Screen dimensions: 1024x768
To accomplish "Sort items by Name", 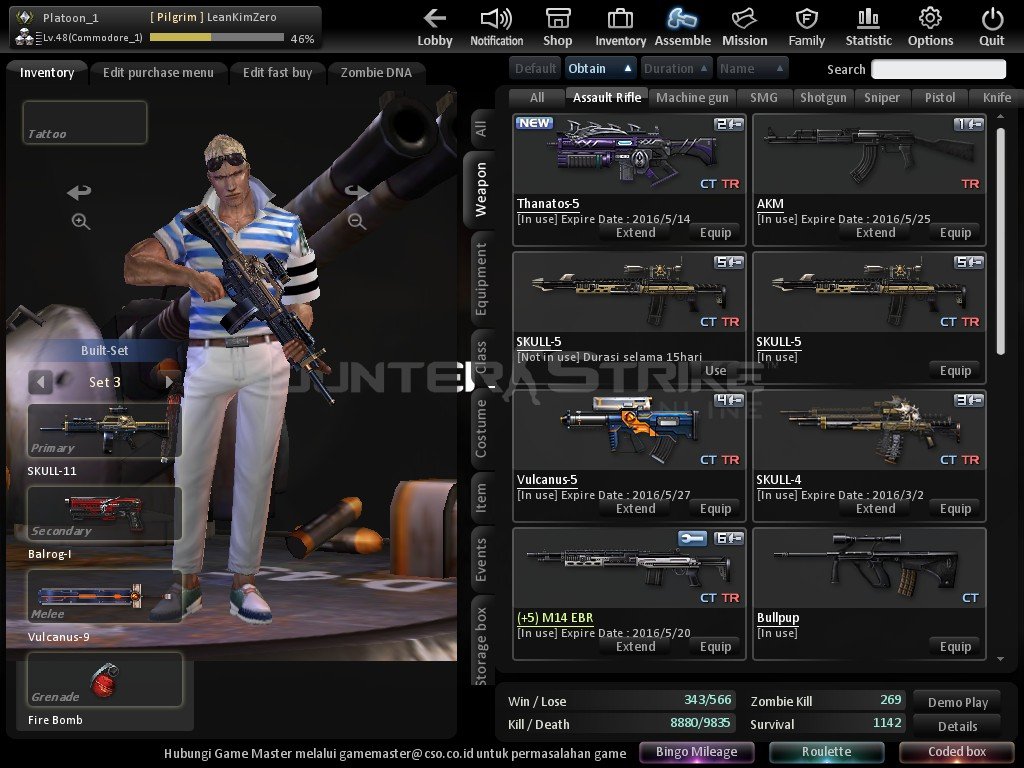I will pyautogui.click(x=752, y=69).
